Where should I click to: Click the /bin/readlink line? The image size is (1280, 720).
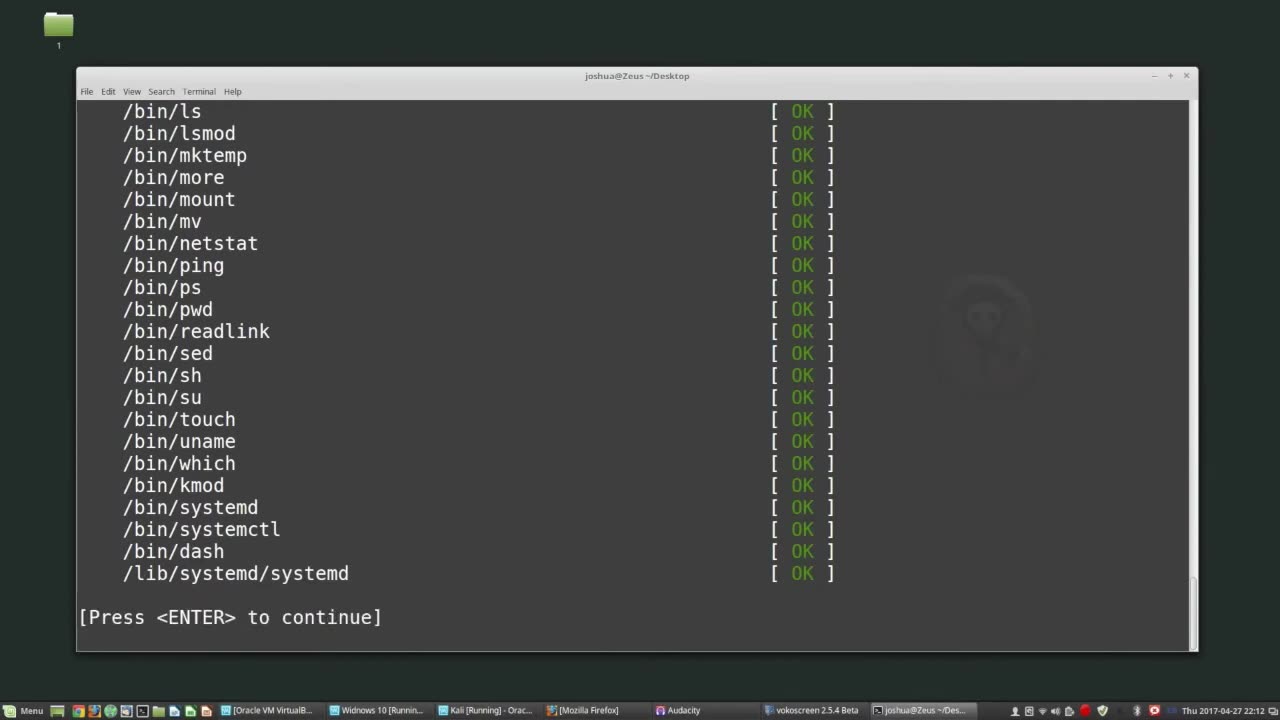click(x=196, y=331)
